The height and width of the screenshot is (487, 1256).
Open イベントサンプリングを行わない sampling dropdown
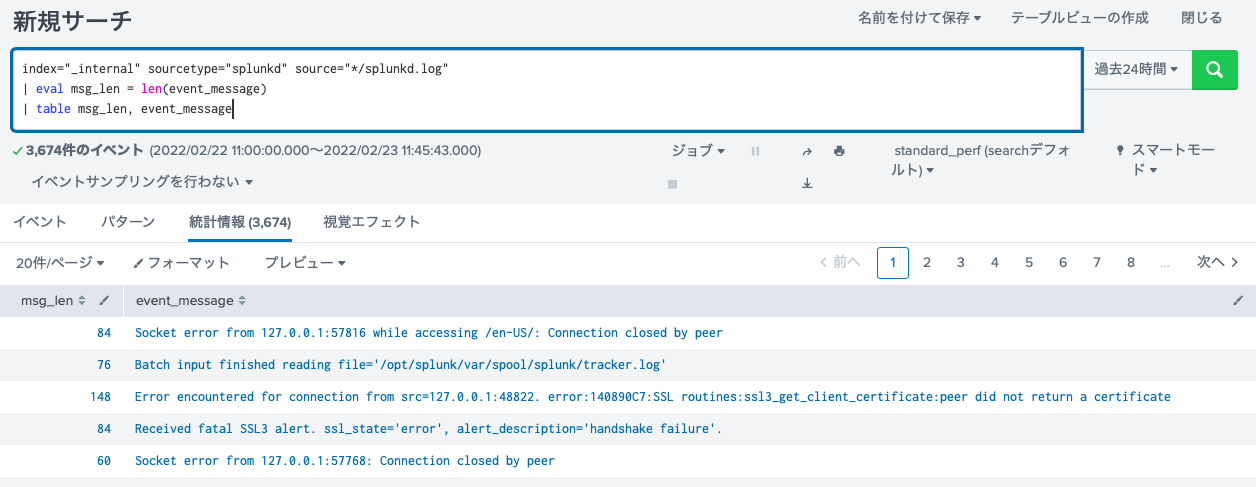142,182
